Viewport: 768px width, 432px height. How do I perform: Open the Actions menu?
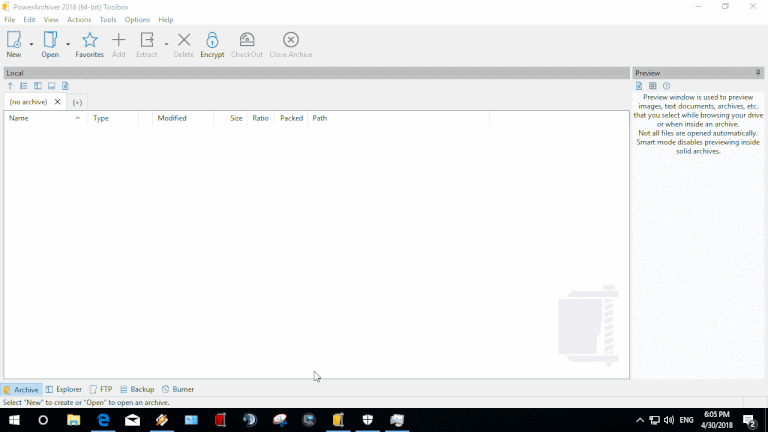[x=79, y=20]
